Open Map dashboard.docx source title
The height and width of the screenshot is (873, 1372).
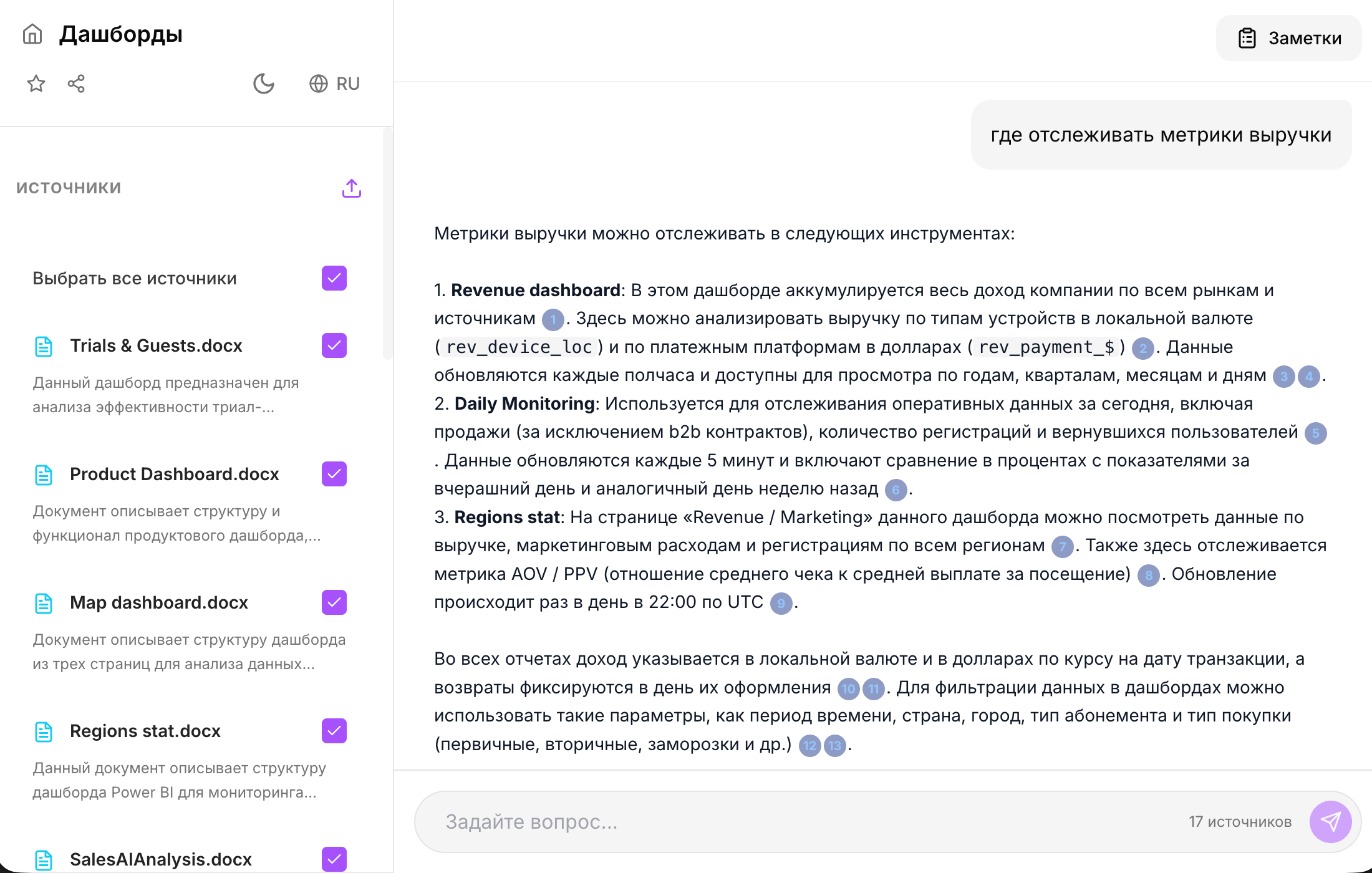159,602
